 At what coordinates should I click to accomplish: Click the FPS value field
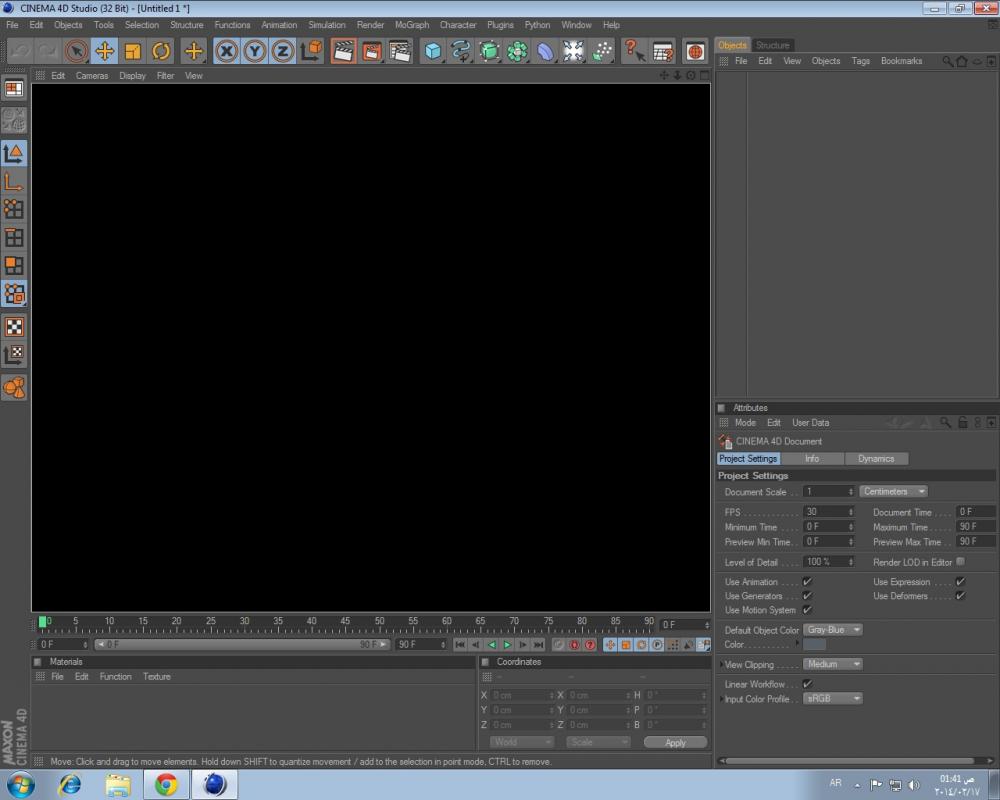click(825, 512)
